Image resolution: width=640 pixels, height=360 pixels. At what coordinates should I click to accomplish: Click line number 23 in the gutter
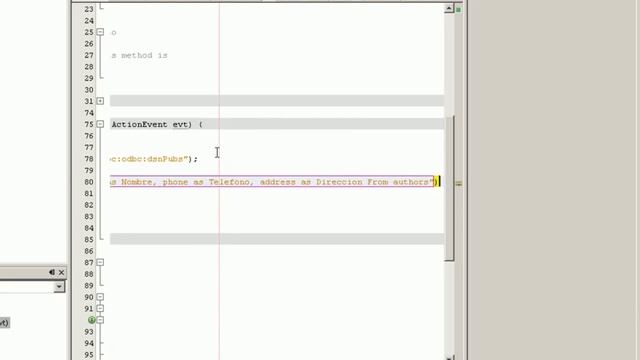[x=89, y=9]
